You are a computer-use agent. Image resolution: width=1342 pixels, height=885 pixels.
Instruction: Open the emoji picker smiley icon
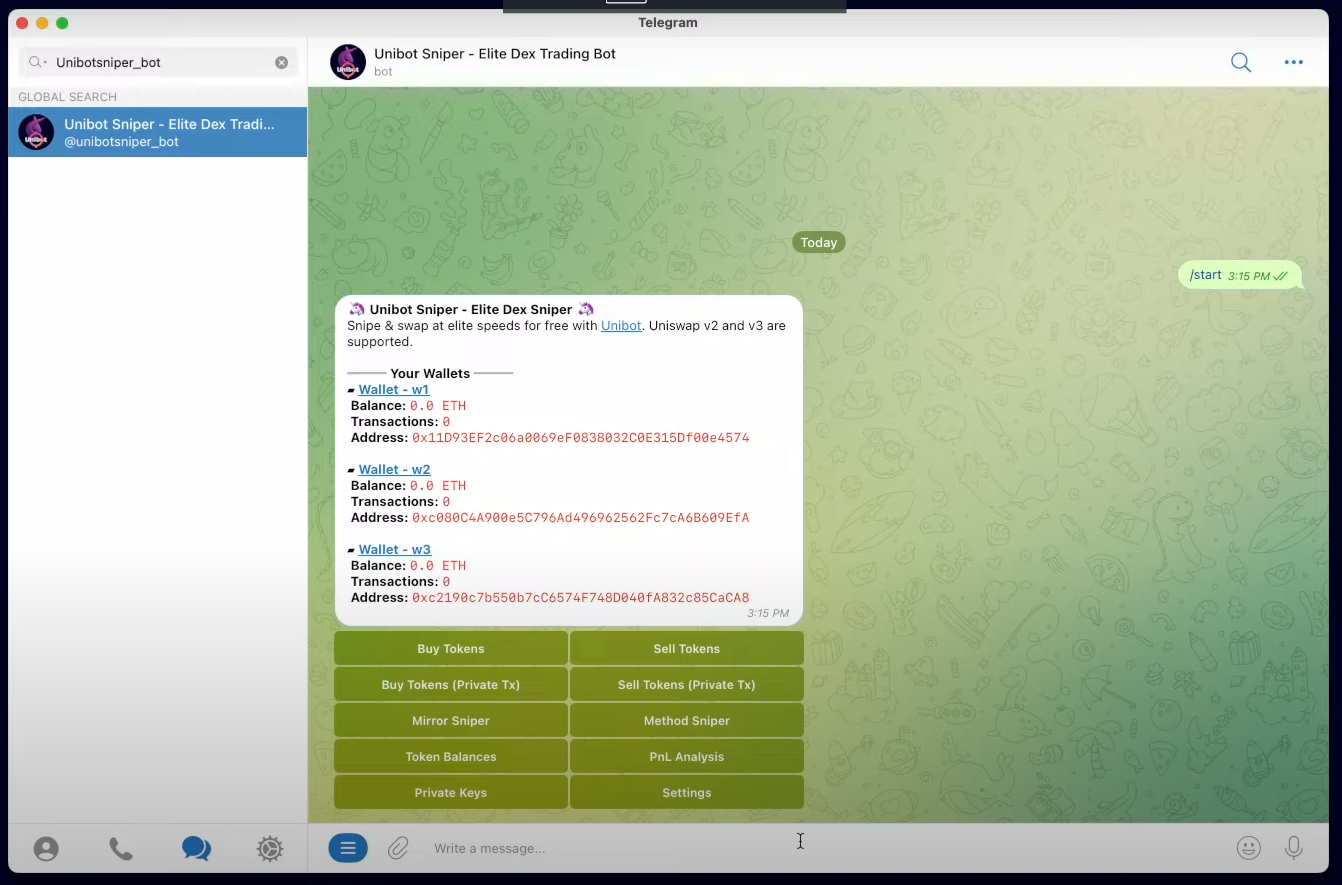(1249, 848)
